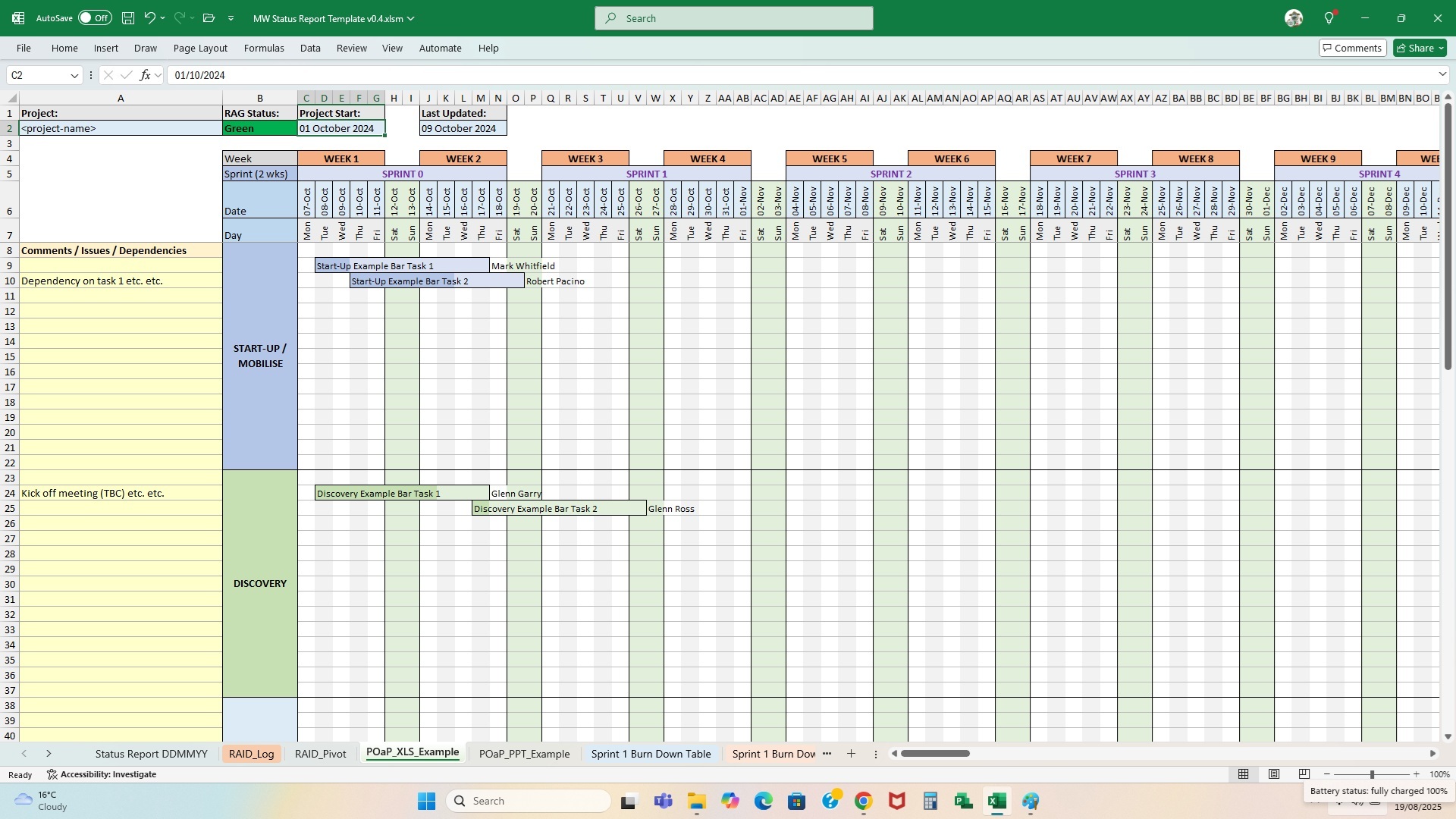The width and height of the screenshot is (1456, 819).
Task: Open the POaP_PPT_Example sheet tab
Action: point(524,754)
